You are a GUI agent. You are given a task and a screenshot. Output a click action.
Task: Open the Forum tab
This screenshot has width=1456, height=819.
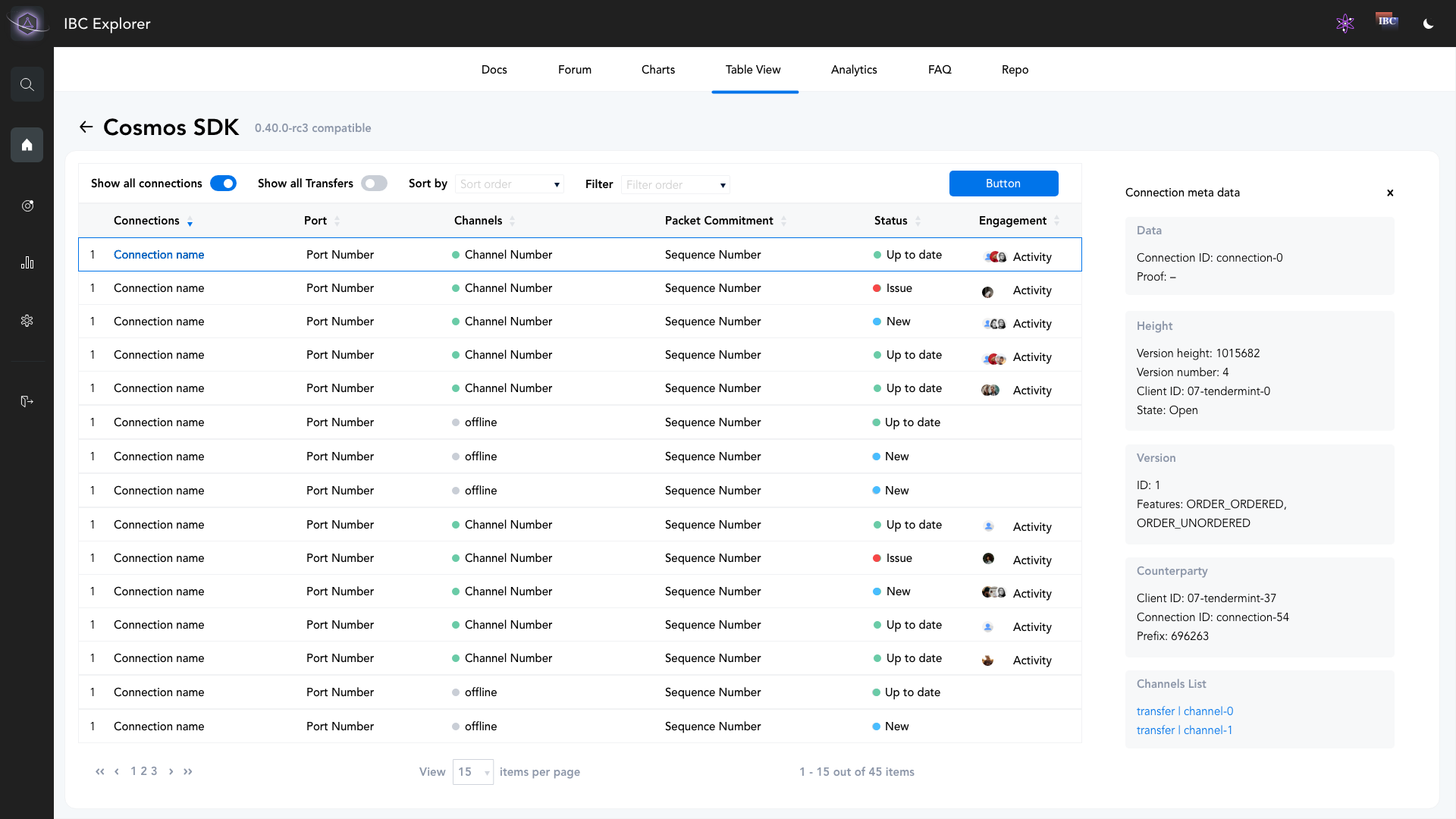(x=574, y=70)
